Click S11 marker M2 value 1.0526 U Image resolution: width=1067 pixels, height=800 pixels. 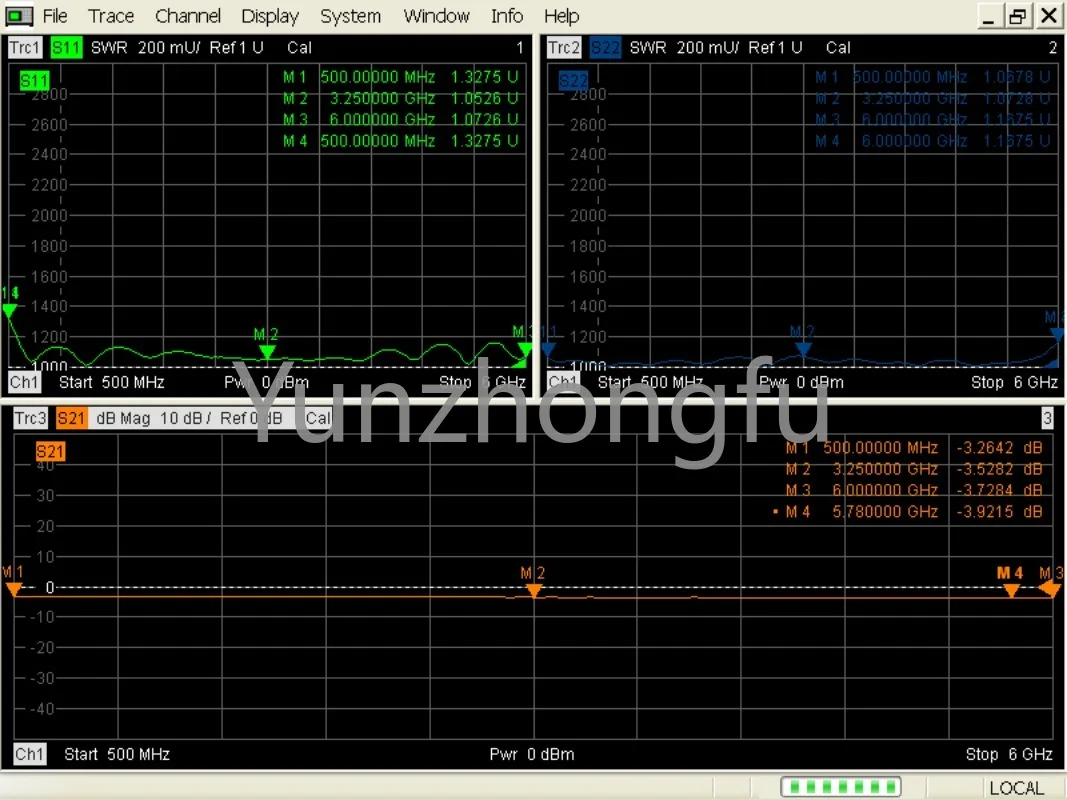coord(484,99)
